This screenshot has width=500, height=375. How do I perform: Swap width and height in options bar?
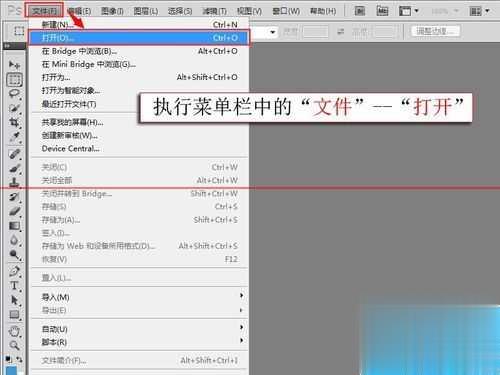coord(340,31)
